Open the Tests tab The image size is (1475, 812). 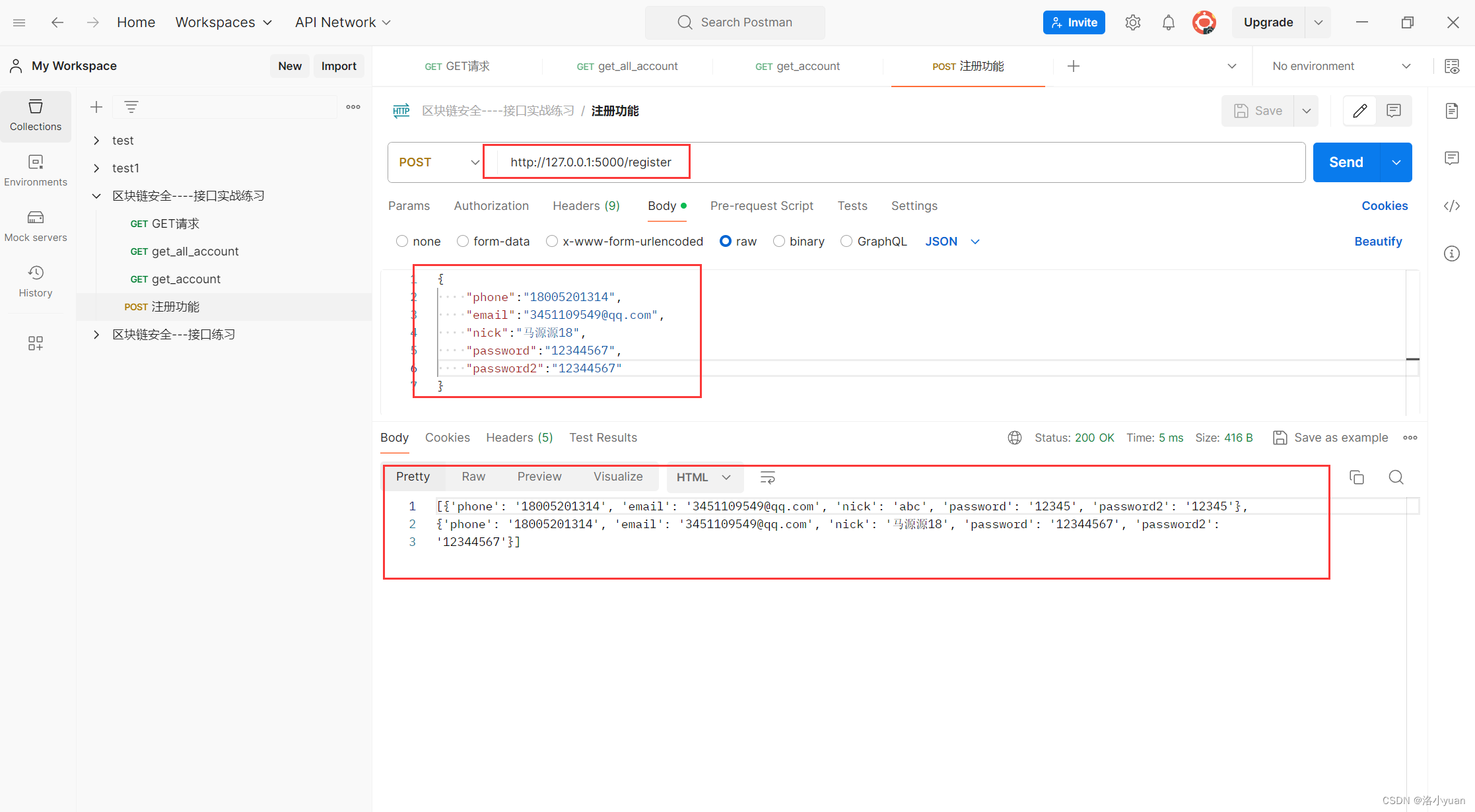tap(852, 206)
